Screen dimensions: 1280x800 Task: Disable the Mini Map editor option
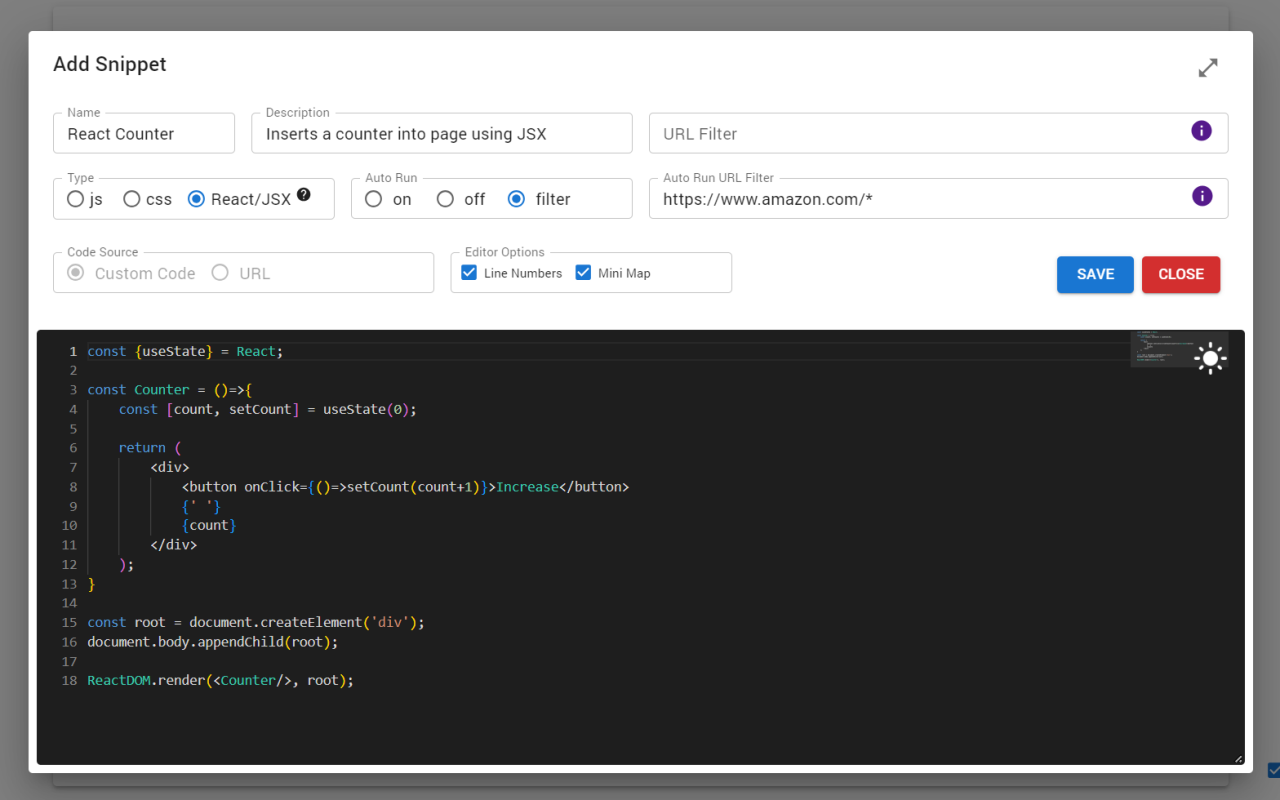click(x=583, y=272)
